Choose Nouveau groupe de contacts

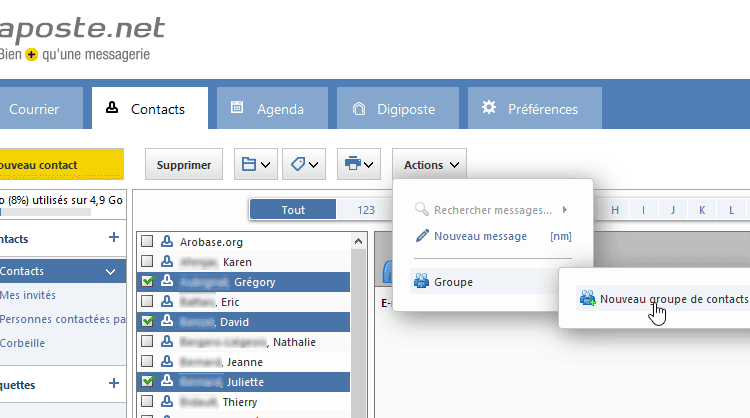[x=672, y=298]
